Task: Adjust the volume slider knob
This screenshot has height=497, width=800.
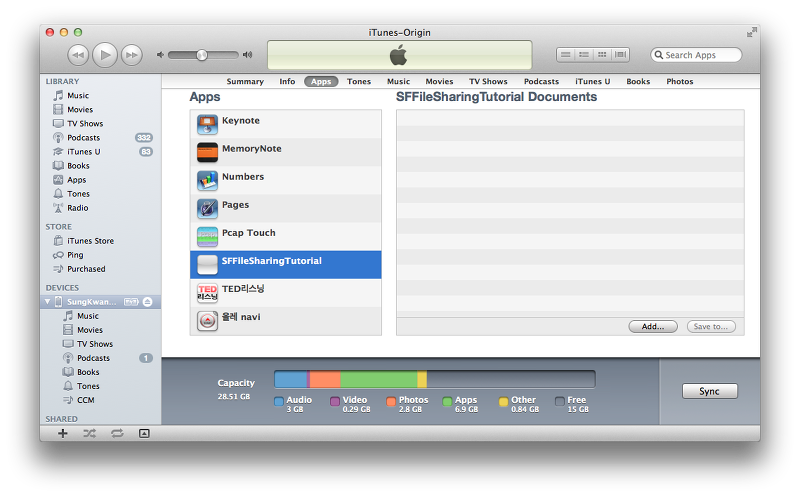Action: [x=202, y=55]
